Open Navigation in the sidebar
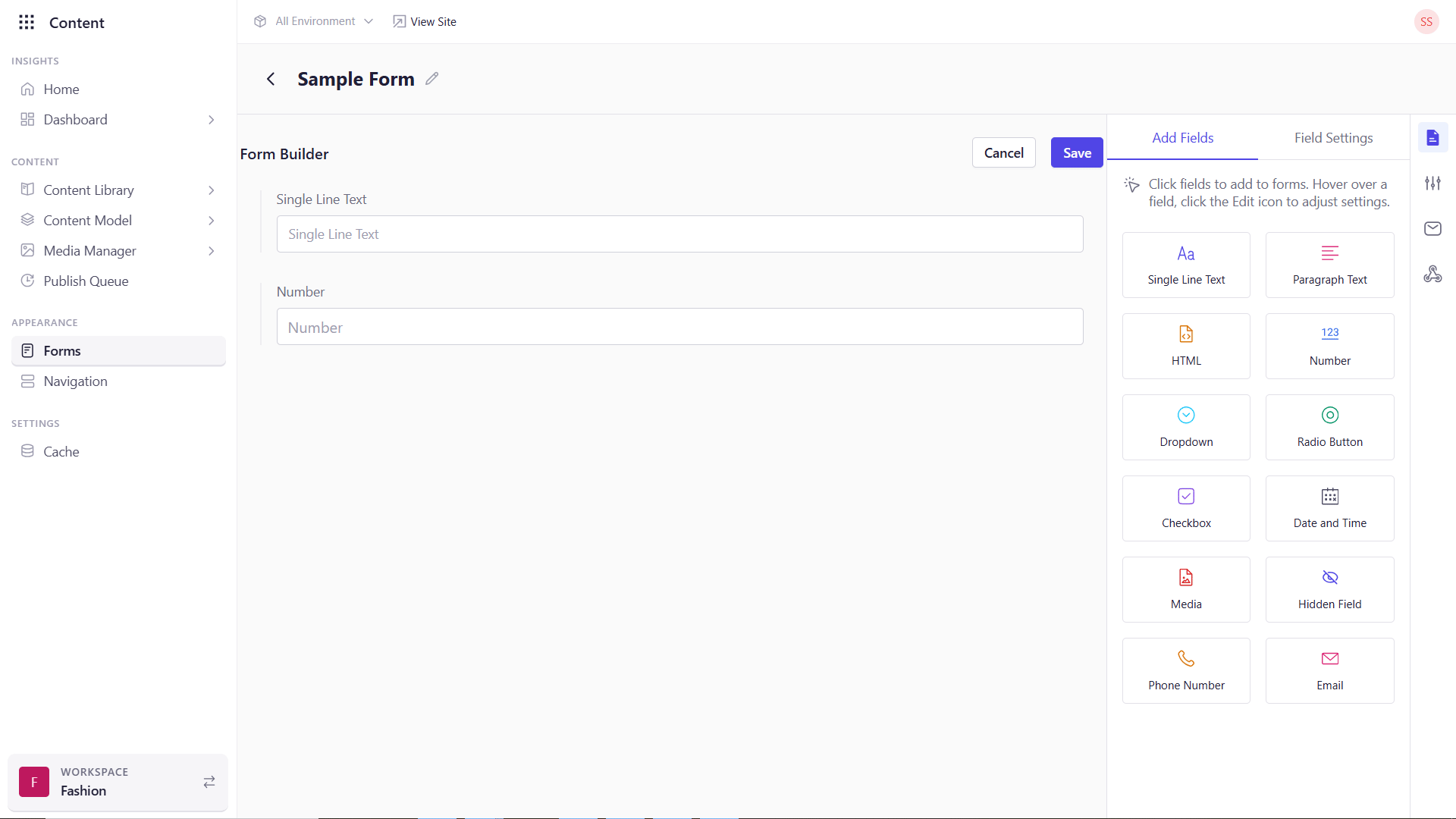1456x819 pixels. (x=75, y=381)
